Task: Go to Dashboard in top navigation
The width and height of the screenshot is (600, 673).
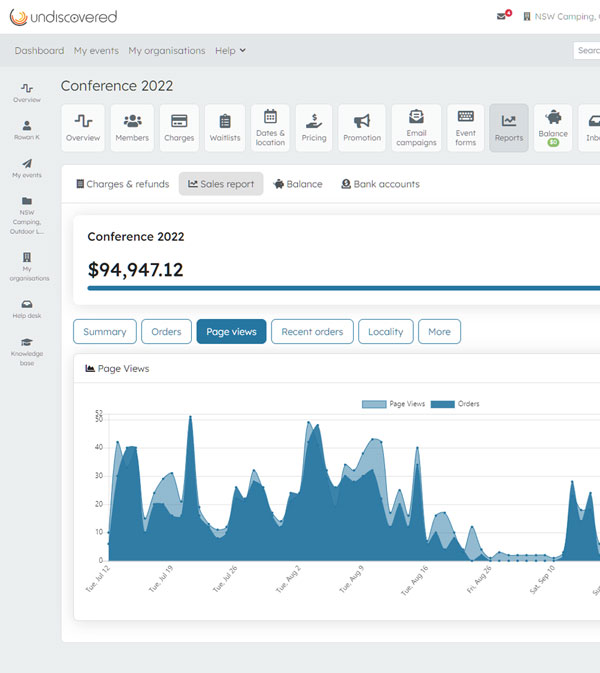Action: pyautogui.click(x=39, y=51)
